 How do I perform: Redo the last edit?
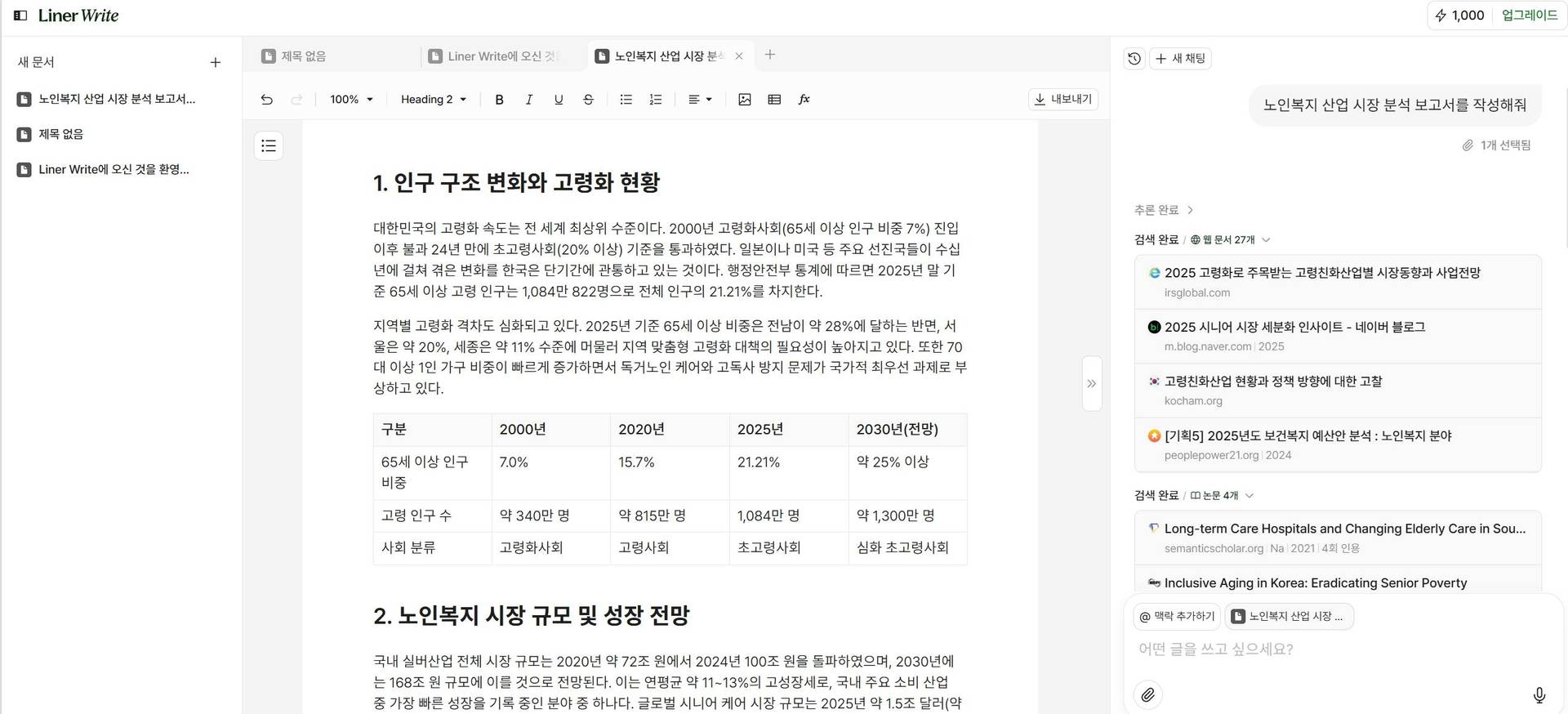[296, 100]
